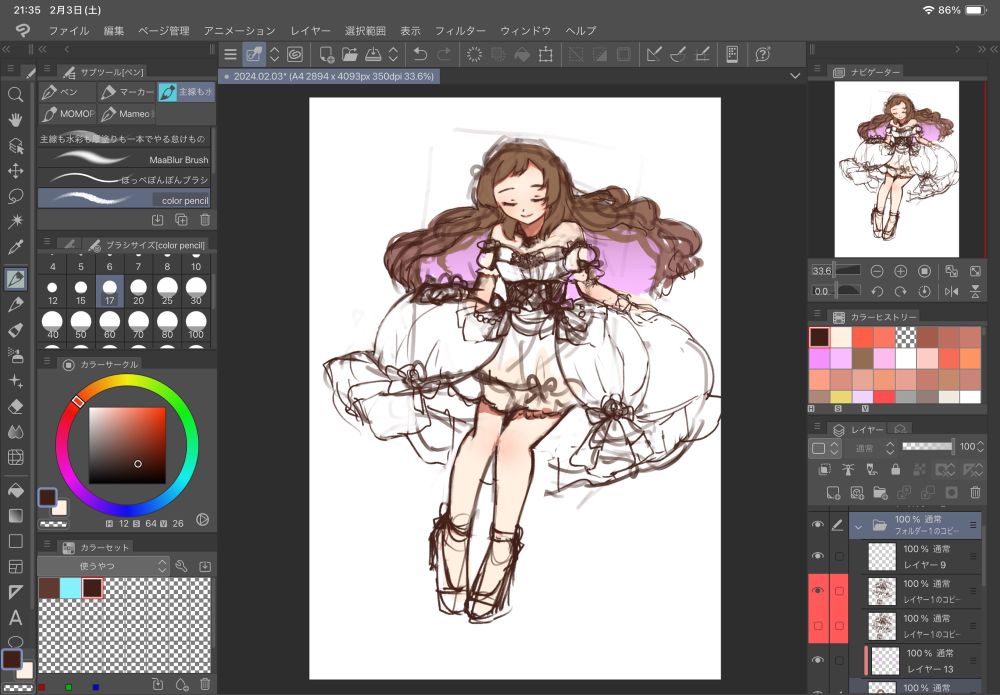Image resolution: width=1000 pixels, height=695 pixels.
Task: Hide the レイヤー 9 layer
Action: (x=818, y=556)
